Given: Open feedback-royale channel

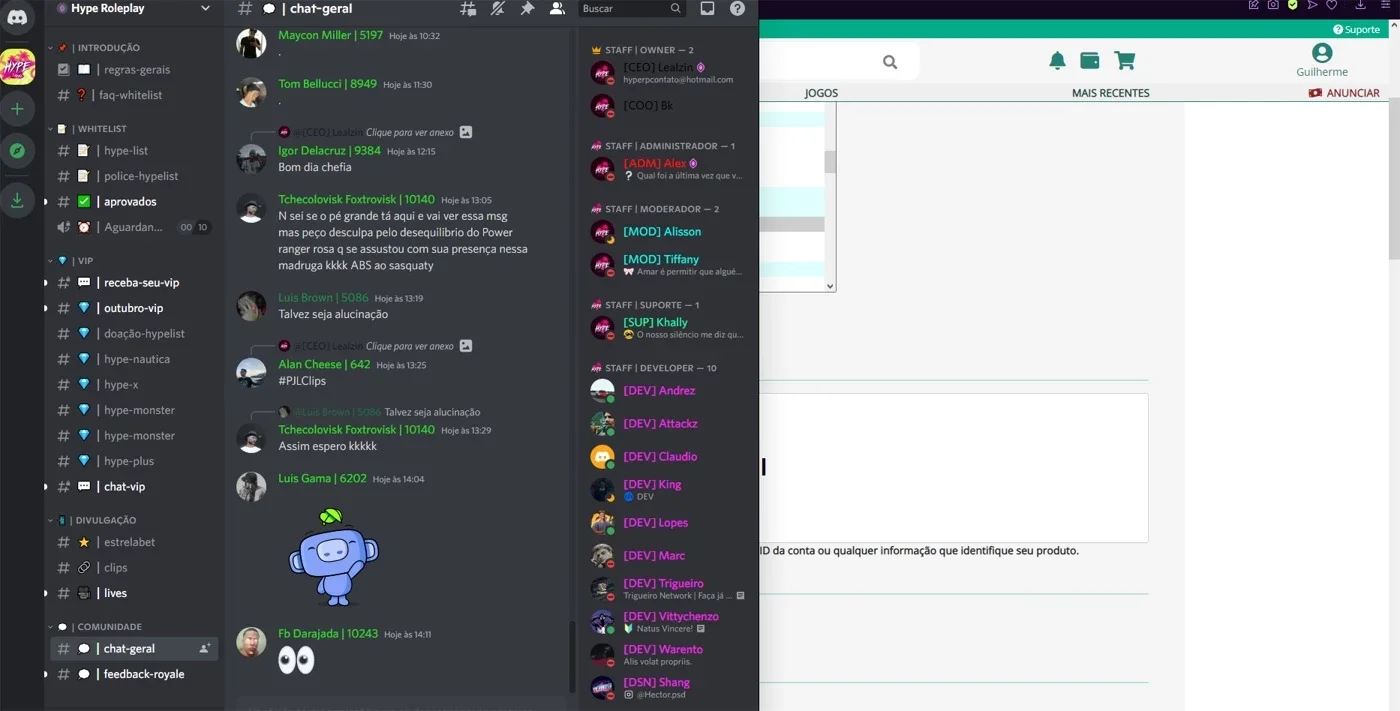Looking at the screenshot, I should click(x=134, y=674).
